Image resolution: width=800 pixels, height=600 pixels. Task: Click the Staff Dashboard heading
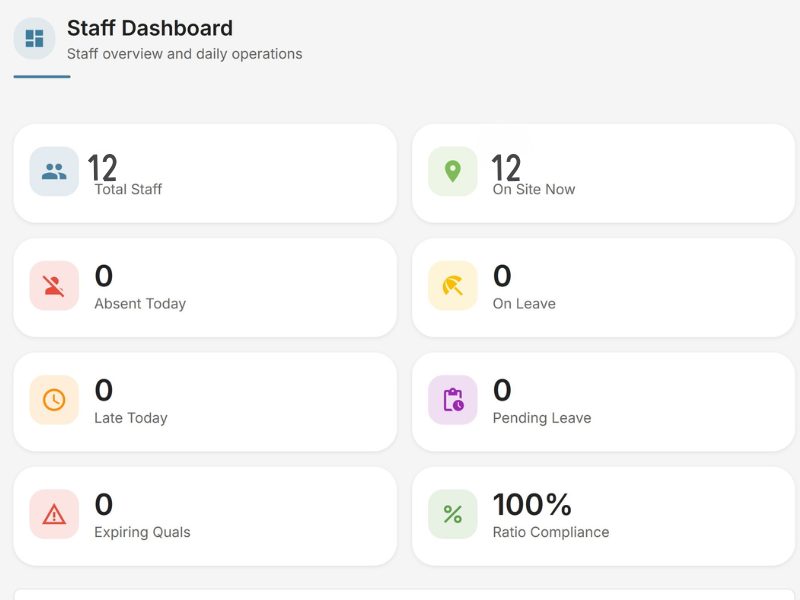150,28
